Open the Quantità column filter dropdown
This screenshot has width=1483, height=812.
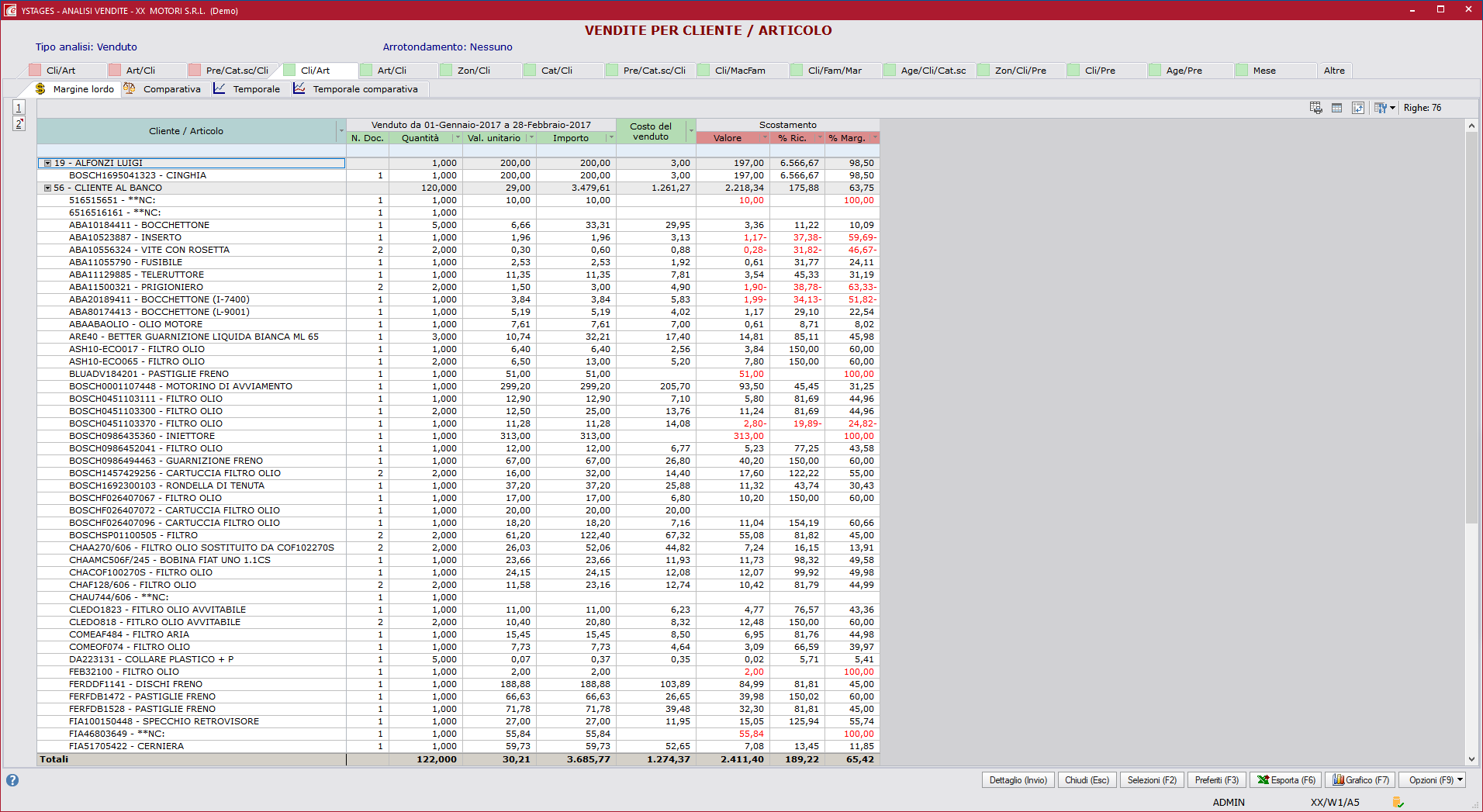(x=457, y=138)
